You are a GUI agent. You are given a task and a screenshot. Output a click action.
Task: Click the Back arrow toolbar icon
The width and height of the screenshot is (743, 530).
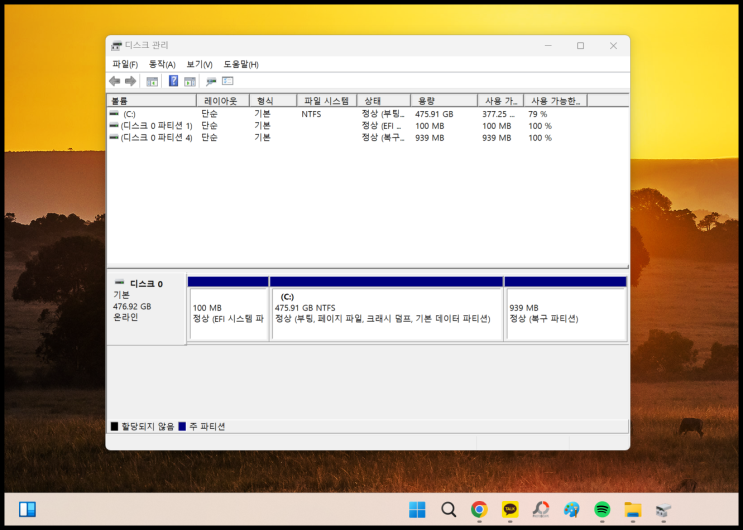point(115,81)
